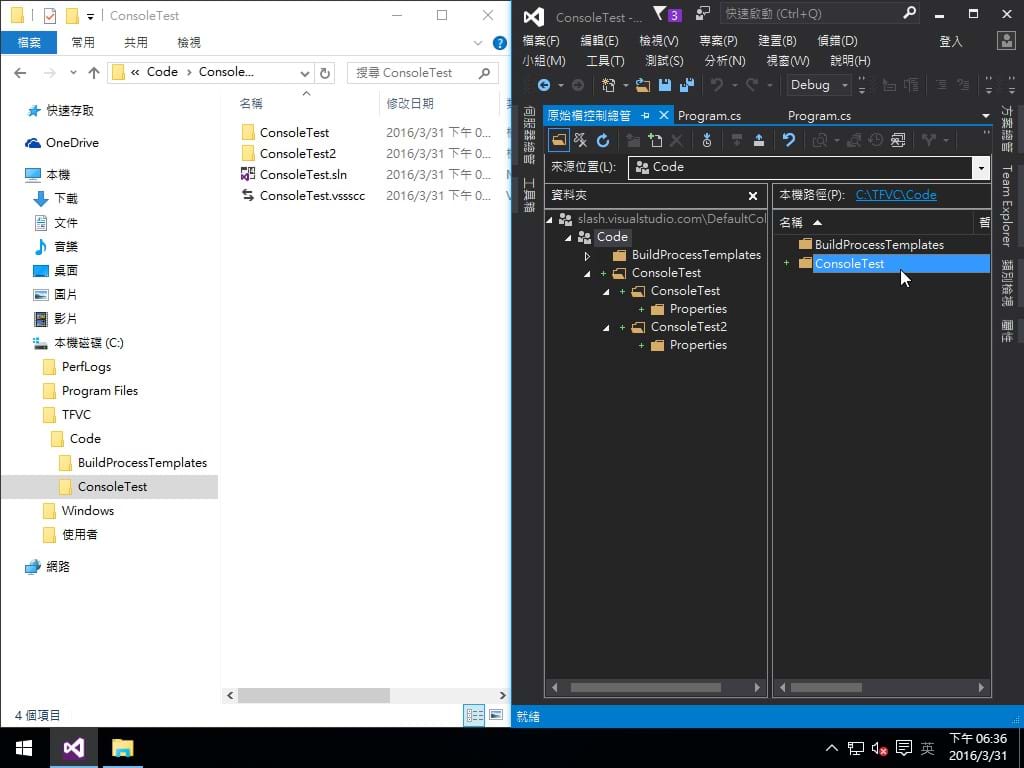Open the Team Explorer side tab

[1006, 206]
